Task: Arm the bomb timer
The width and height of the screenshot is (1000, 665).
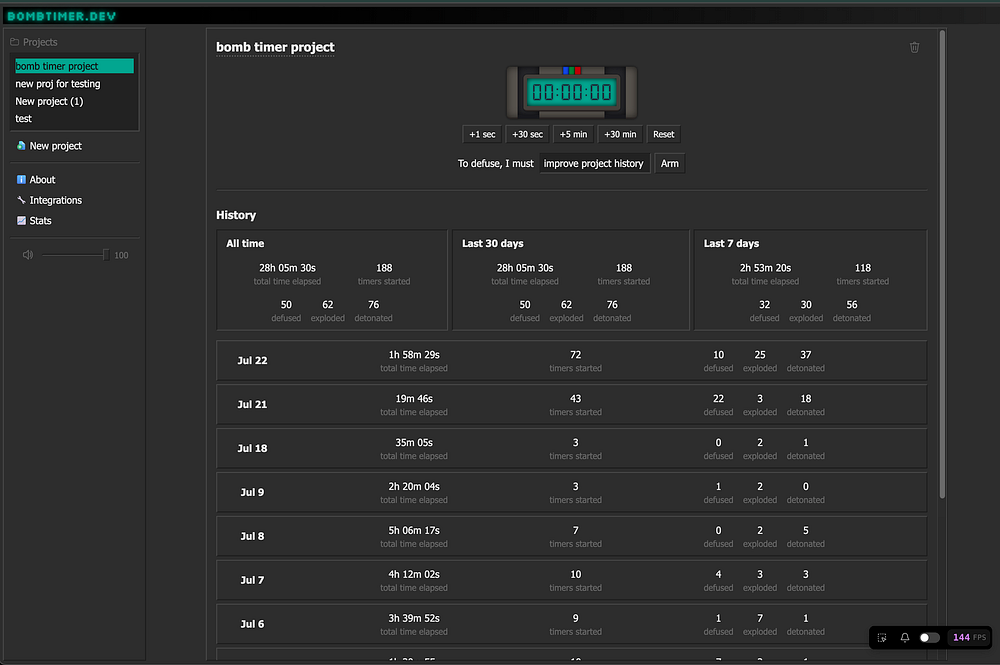Action: 670,163
